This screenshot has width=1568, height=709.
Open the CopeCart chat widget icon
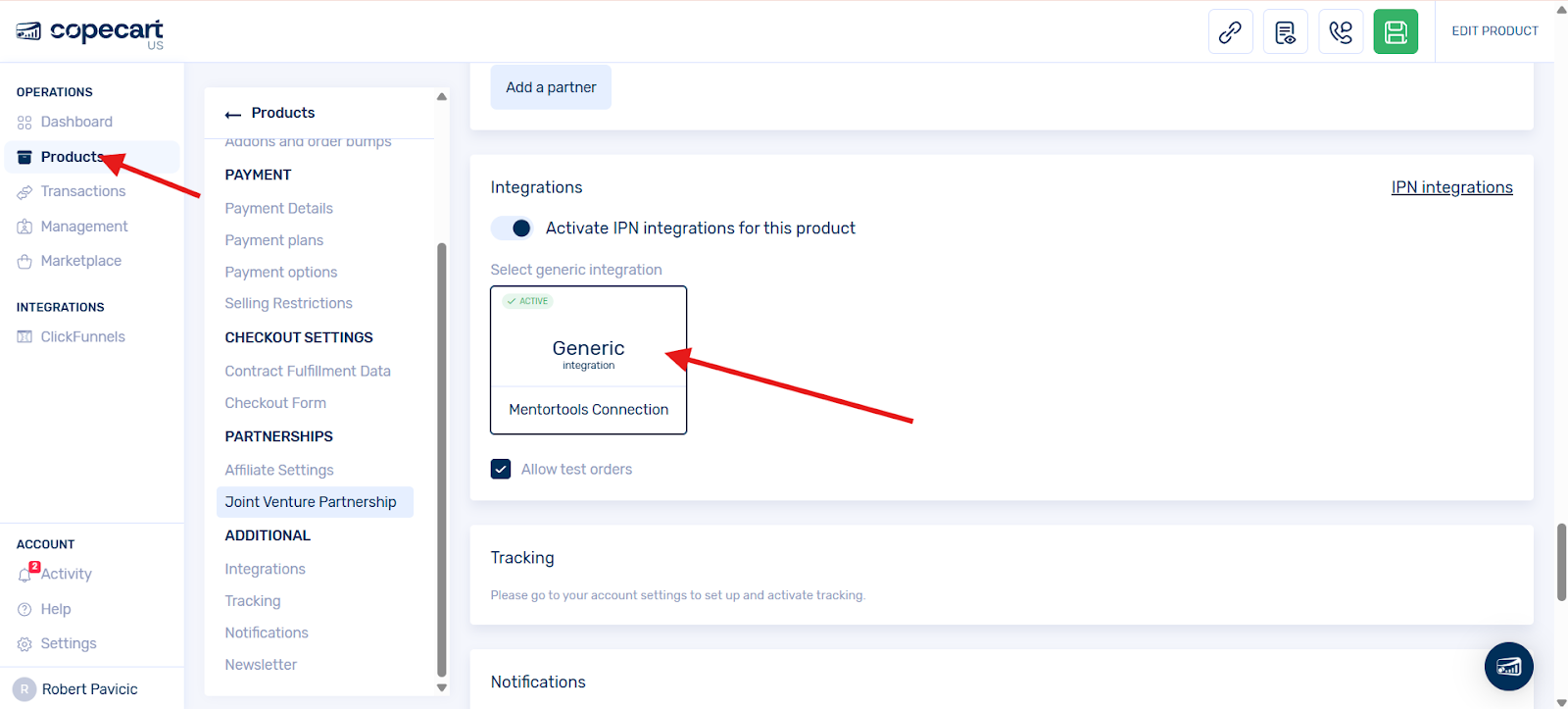click(x=1508, y=667)
